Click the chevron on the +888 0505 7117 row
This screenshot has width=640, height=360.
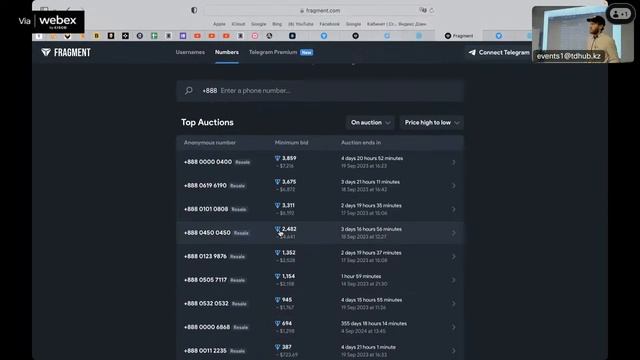[453, 280]
